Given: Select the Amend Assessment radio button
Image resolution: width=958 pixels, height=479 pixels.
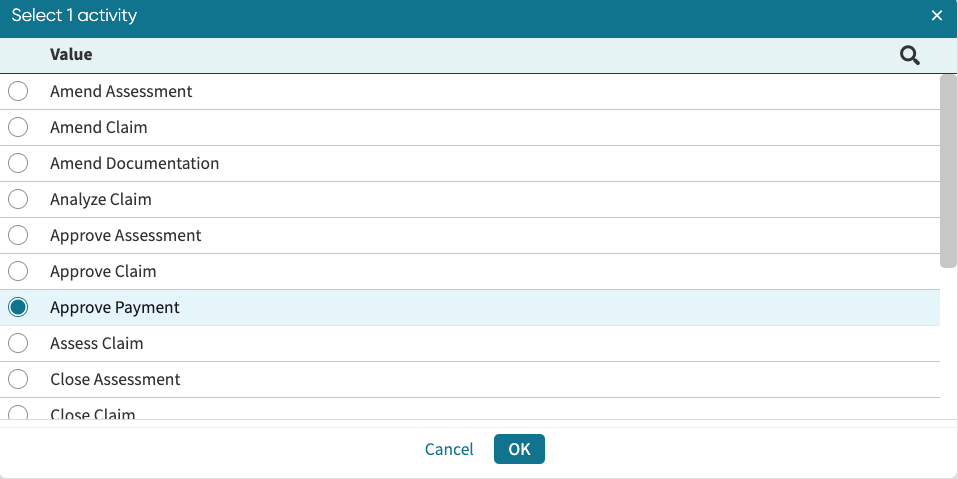Looking at the screenshot, I should [18, 92].
